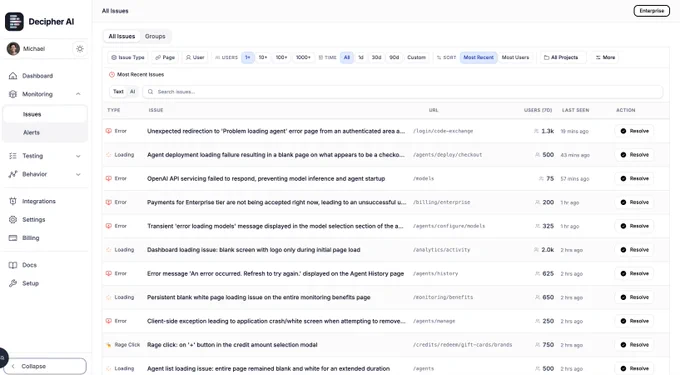
Task: Open Settings gear icon
Action: click(x=13, y=219)
